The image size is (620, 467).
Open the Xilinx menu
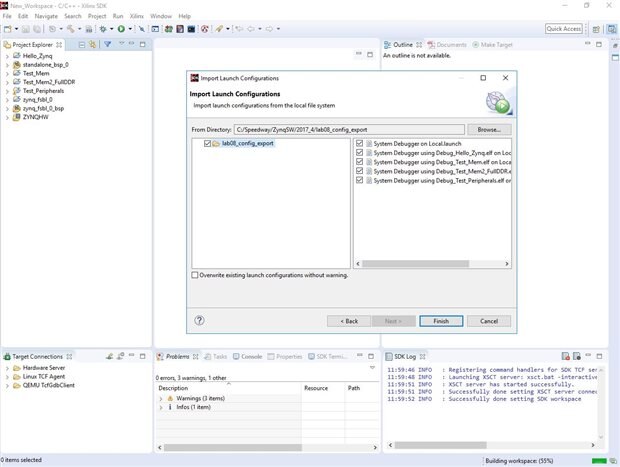pos(136,16)
